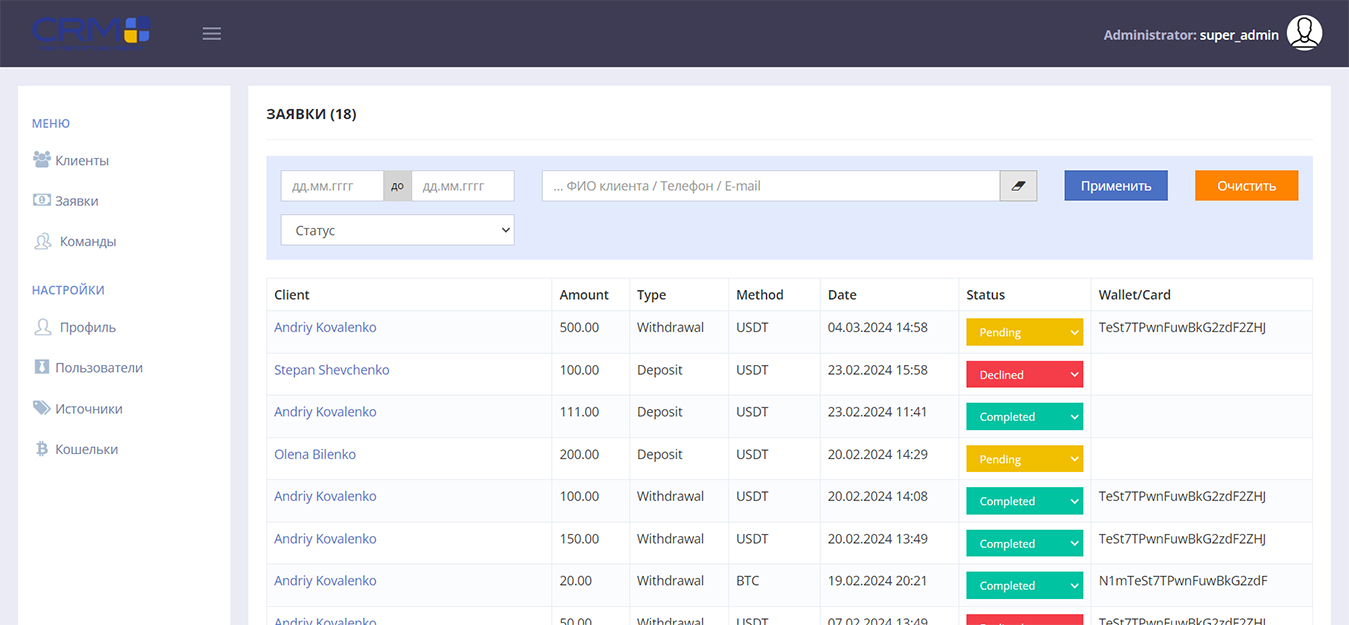Click the eraser icon beside search field
Image resolution: width=1349 pixels, height=625 pixels.
1018,186
